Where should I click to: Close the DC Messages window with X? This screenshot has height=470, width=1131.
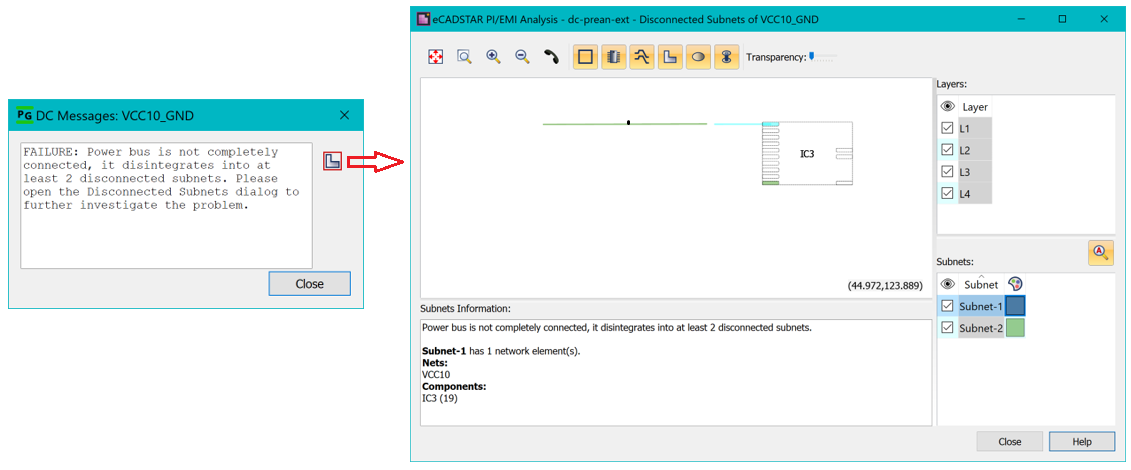344,115
